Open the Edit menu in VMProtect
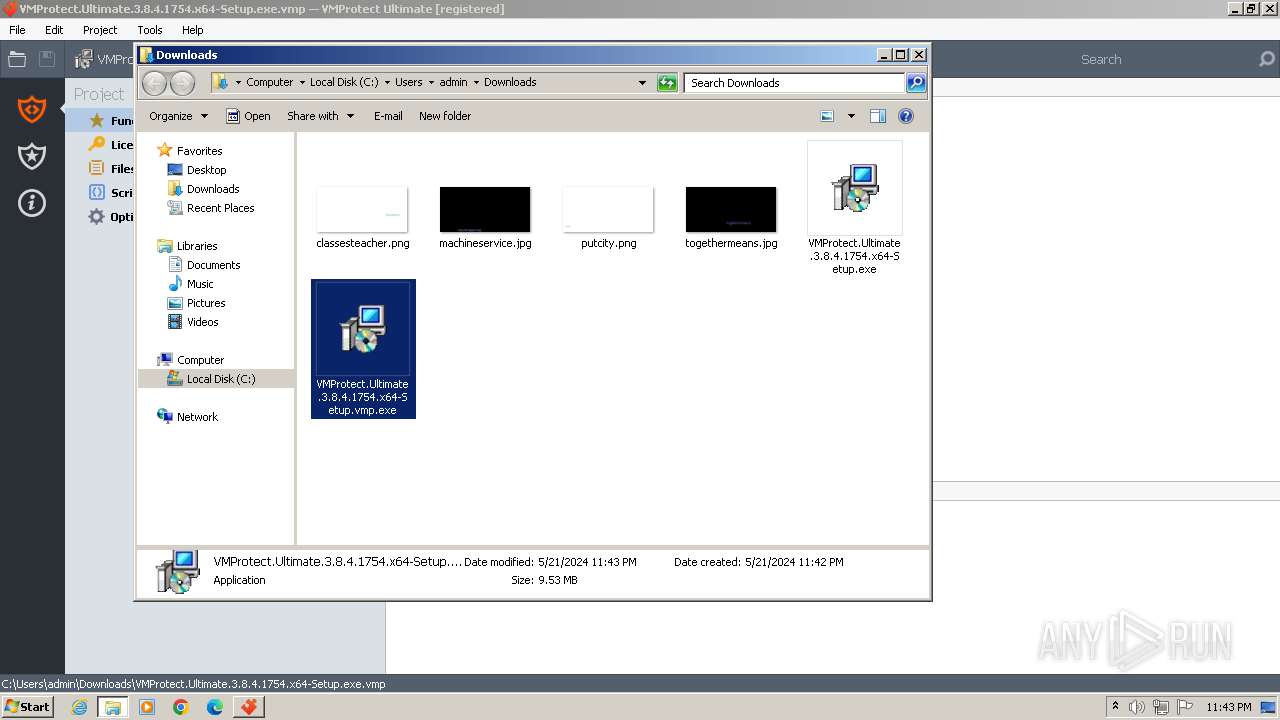 [54, 30]
